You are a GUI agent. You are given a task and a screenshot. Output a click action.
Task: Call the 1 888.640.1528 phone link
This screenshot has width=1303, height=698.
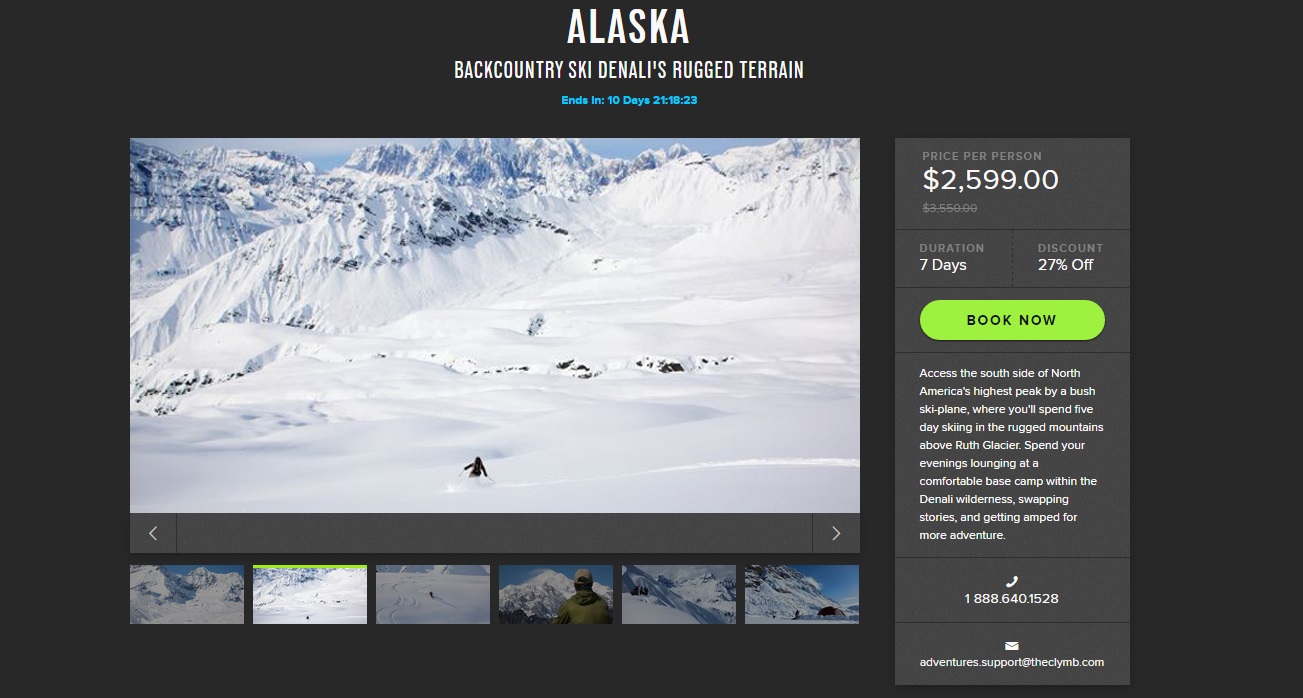tap(1011, 598)
